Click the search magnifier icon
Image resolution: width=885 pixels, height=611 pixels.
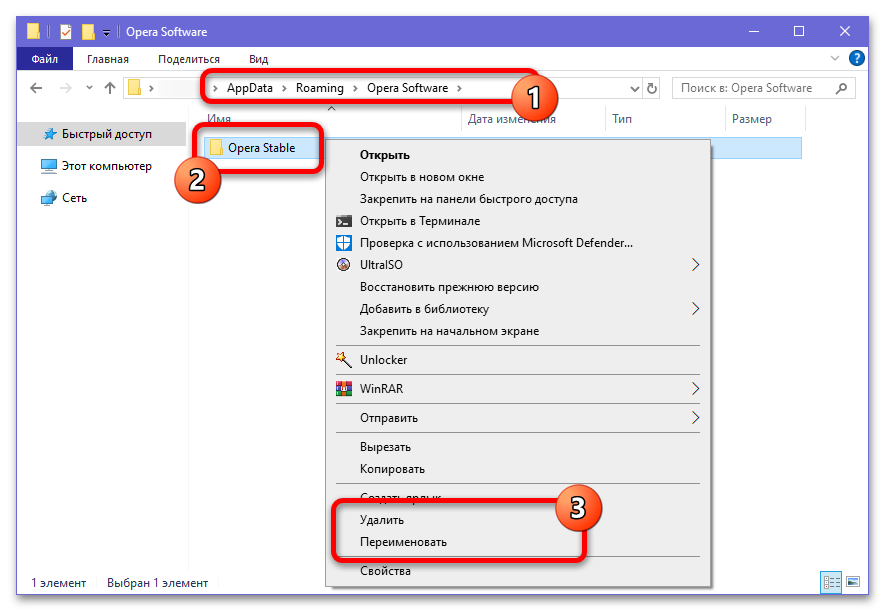tap(841, 88)
